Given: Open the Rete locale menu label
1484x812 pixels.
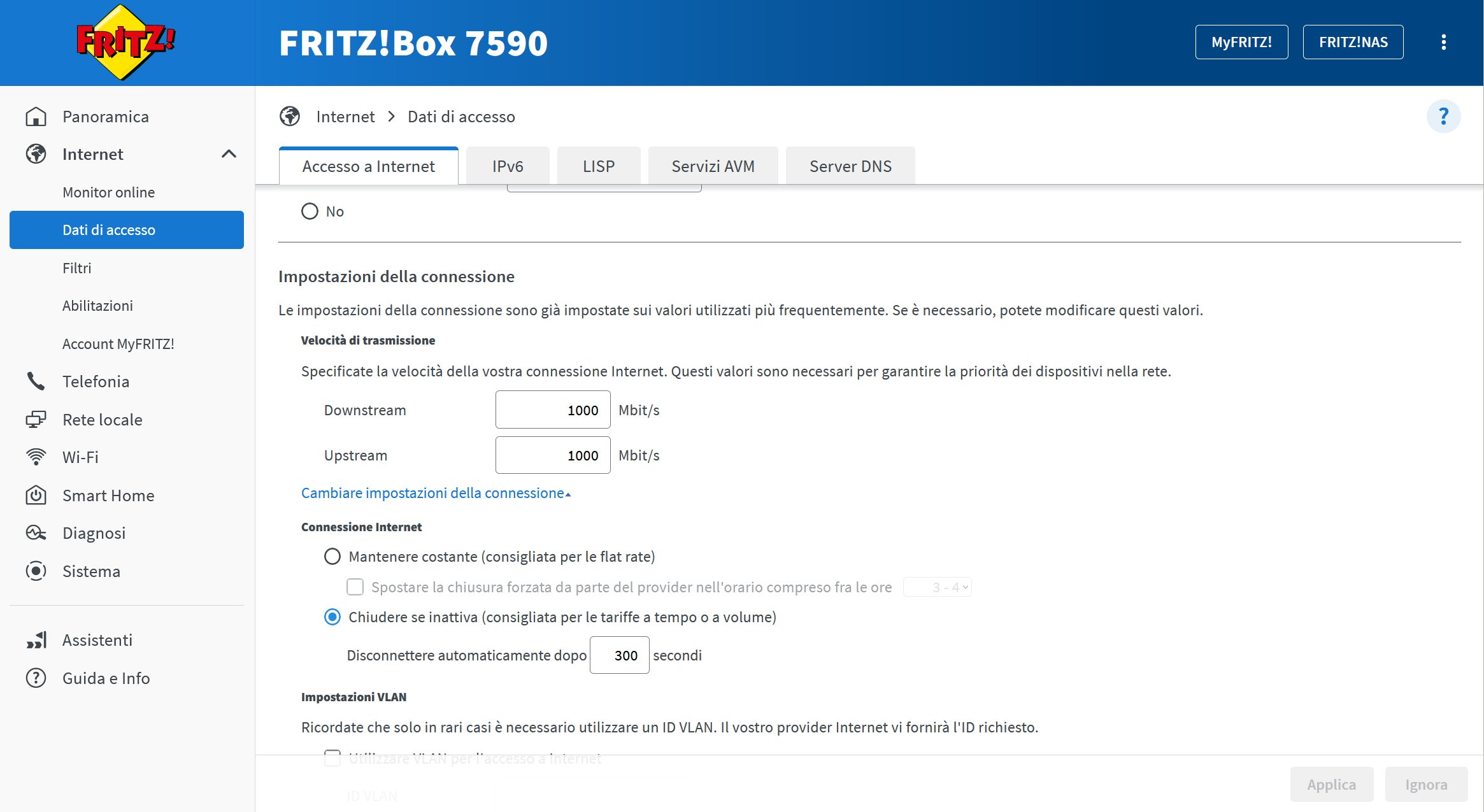Looking at the screenshot, I should pos(102,420).
